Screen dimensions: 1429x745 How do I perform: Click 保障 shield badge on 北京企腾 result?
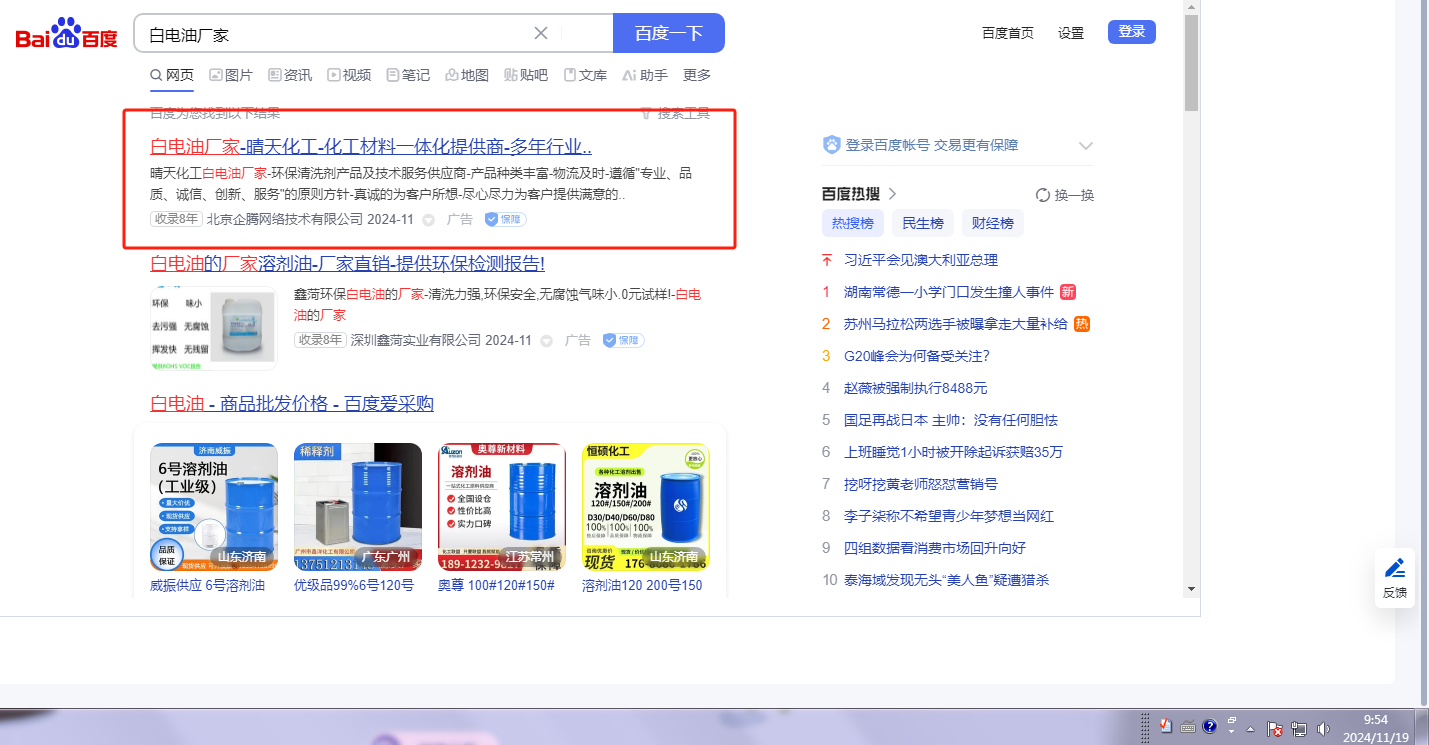[505, 219]
